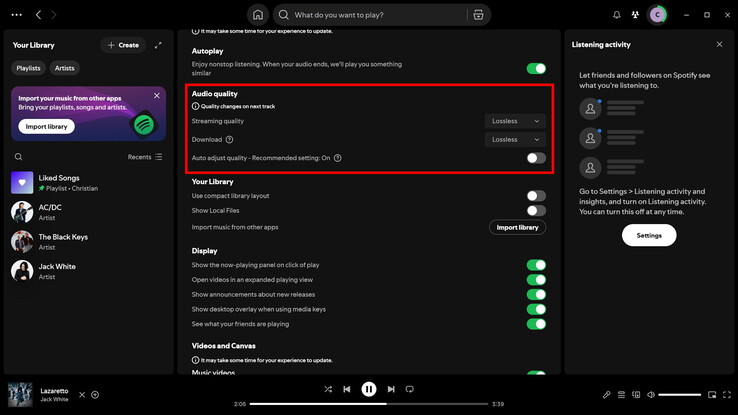Mute the volume speaker icon
This screenshot has height=415, width=738.
point(651,395)
